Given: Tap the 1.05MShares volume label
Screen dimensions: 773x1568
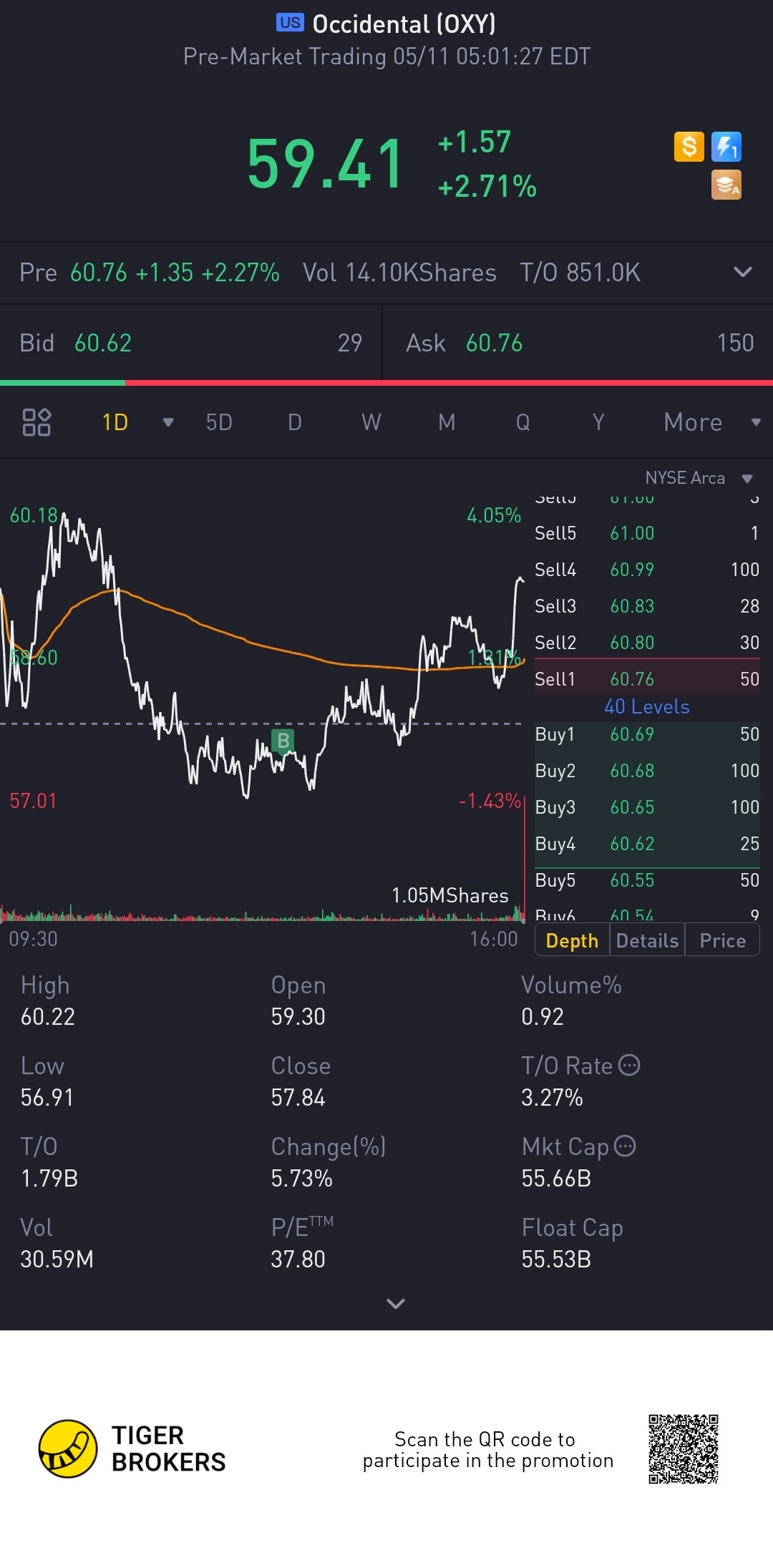Looking at the screenshot, I should (449, 895).
